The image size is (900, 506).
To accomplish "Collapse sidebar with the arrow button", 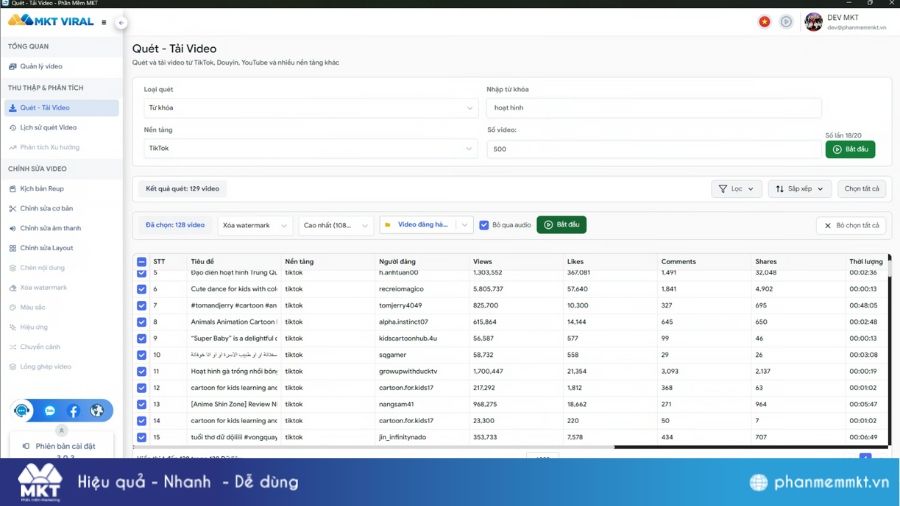I will 121,22.
